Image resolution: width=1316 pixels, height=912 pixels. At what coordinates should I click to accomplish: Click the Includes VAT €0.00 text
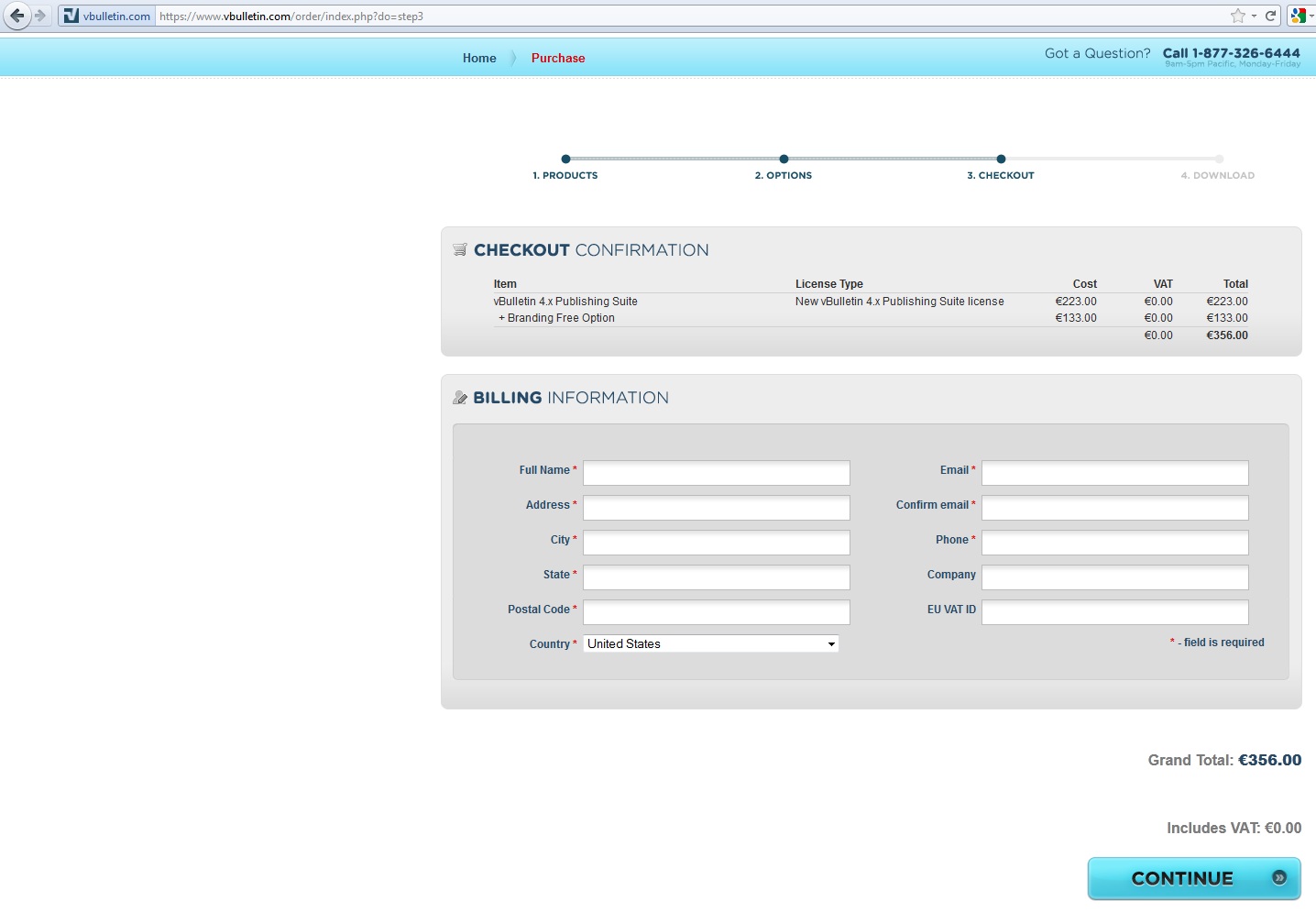coord(1234,828)
